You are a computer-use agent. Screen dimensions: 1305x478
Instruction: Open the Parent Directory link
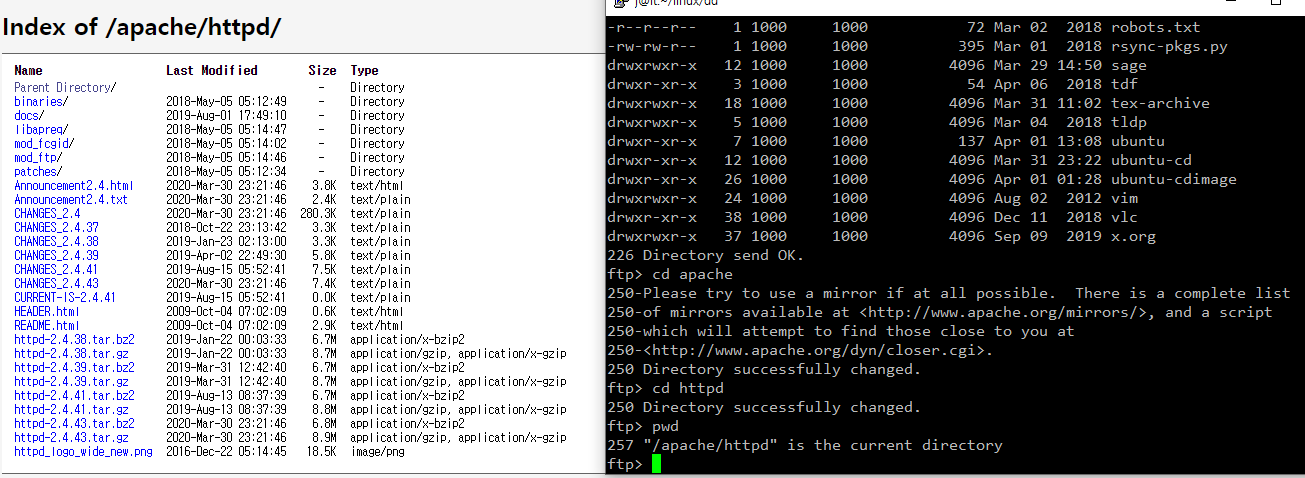point(62,87)
